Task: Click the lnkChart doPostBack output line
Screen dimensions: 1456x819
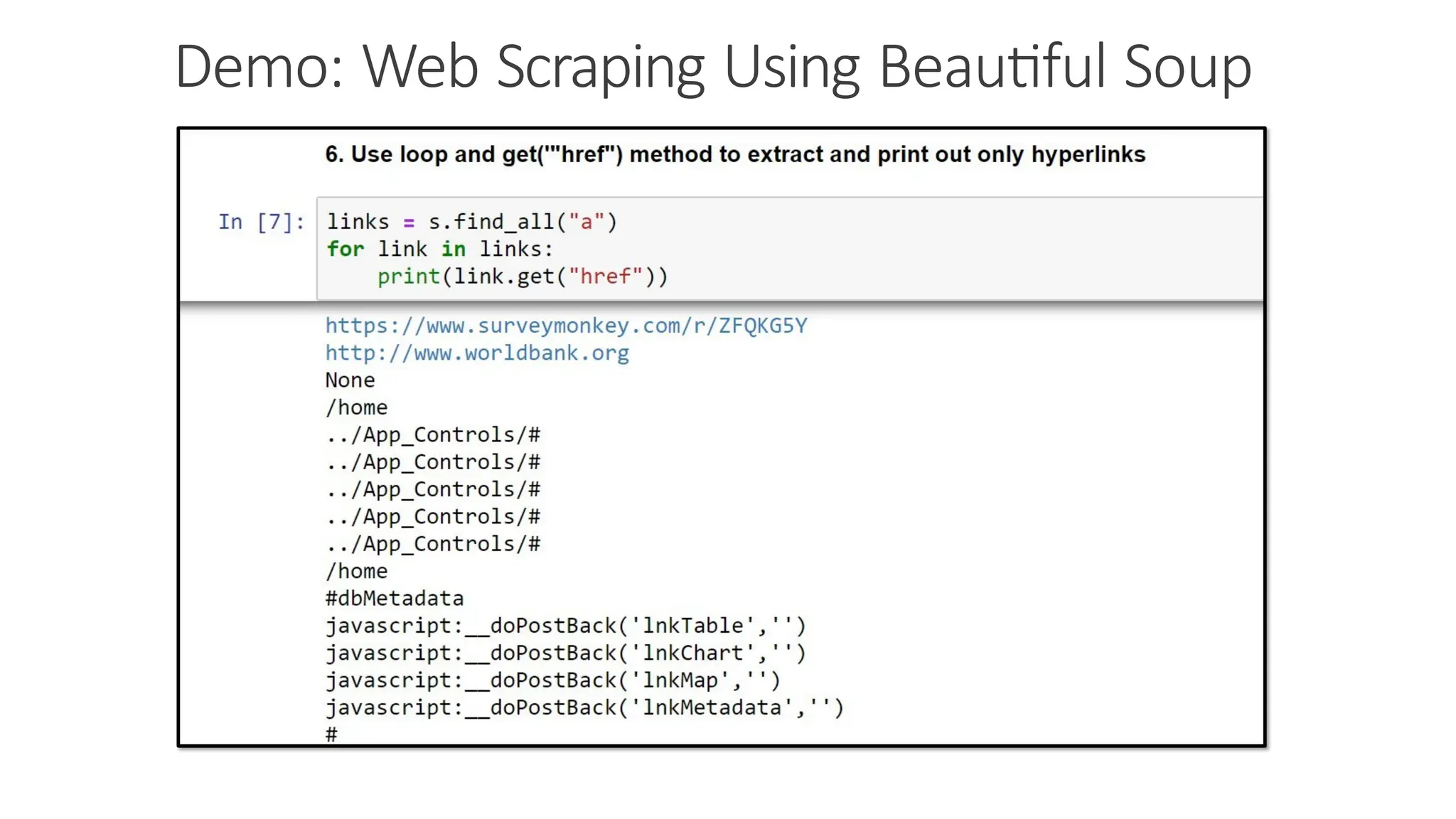Action: click(x=565, y=653)
